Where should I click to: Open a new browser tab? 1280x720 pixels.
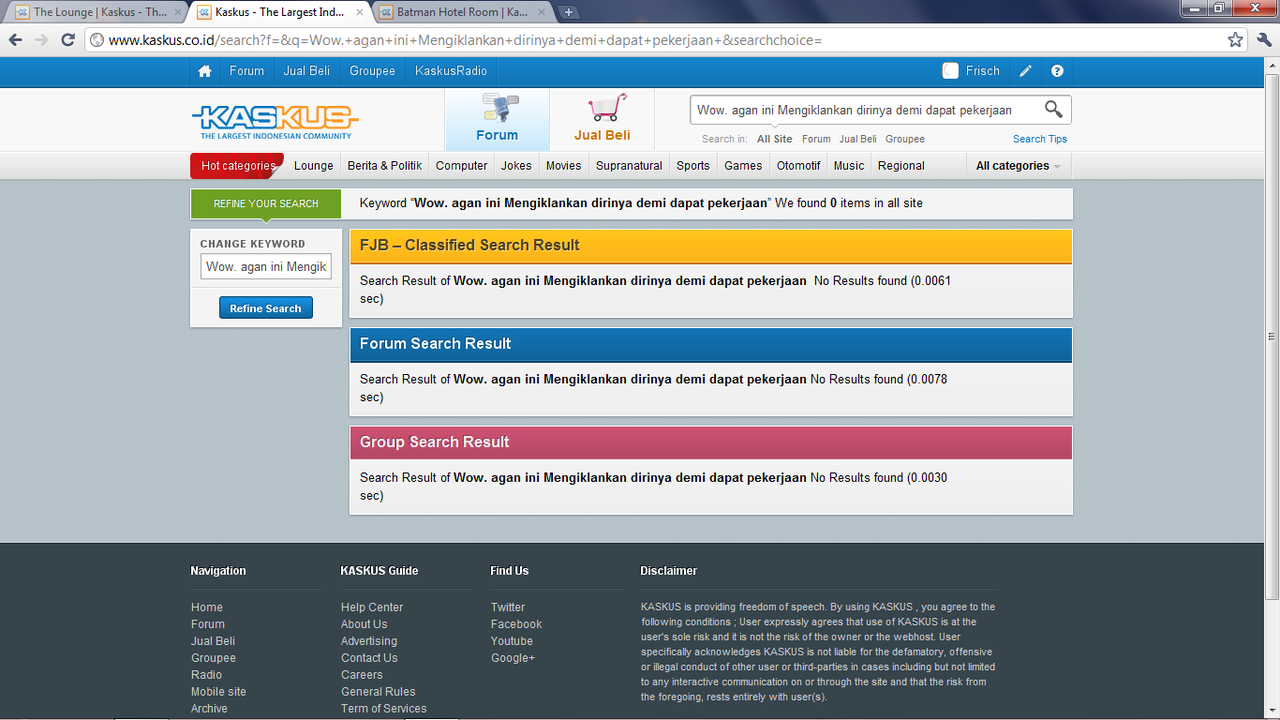coord(568,12)
